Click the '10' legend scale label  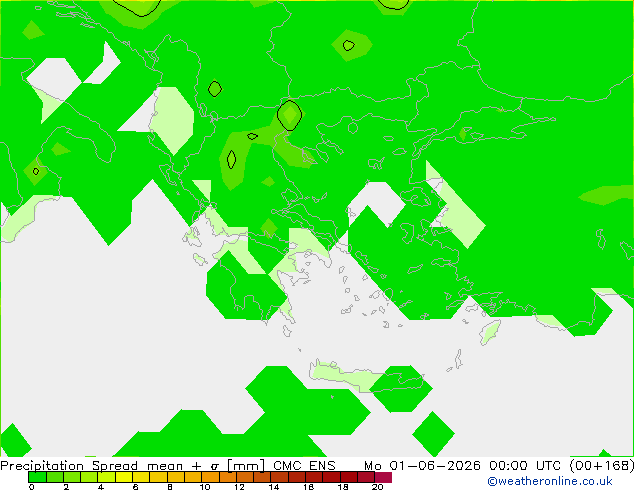(205, 487)
